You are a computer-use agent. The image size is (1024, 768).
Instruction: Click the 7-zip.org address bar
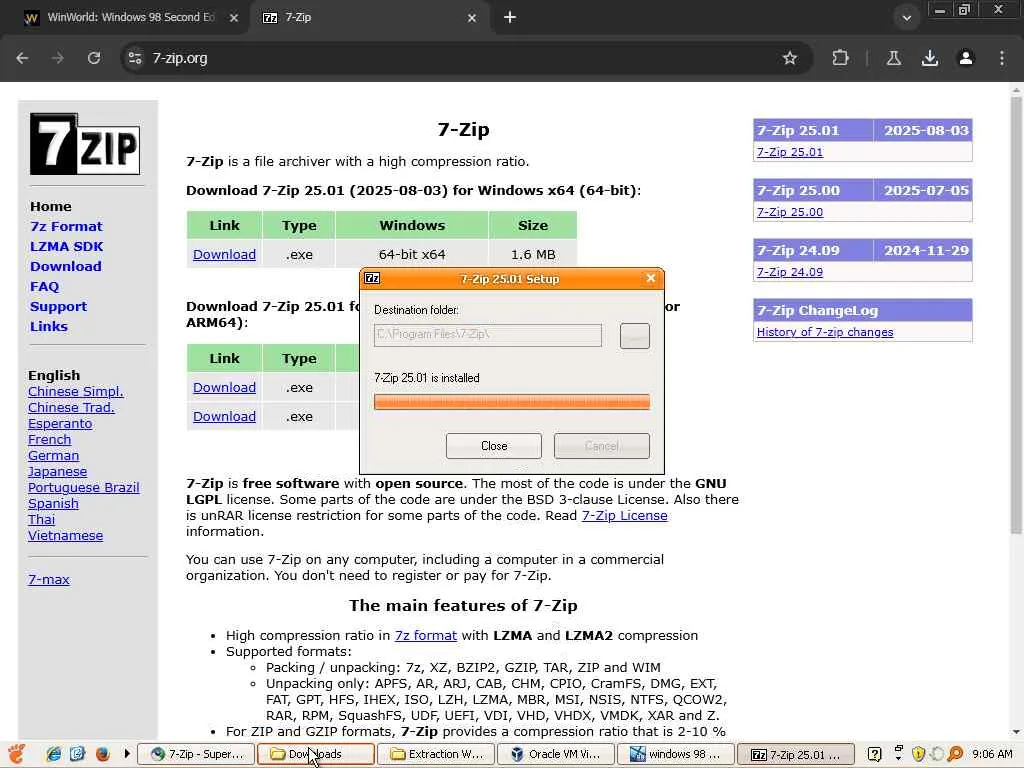(x=457, y=58)
